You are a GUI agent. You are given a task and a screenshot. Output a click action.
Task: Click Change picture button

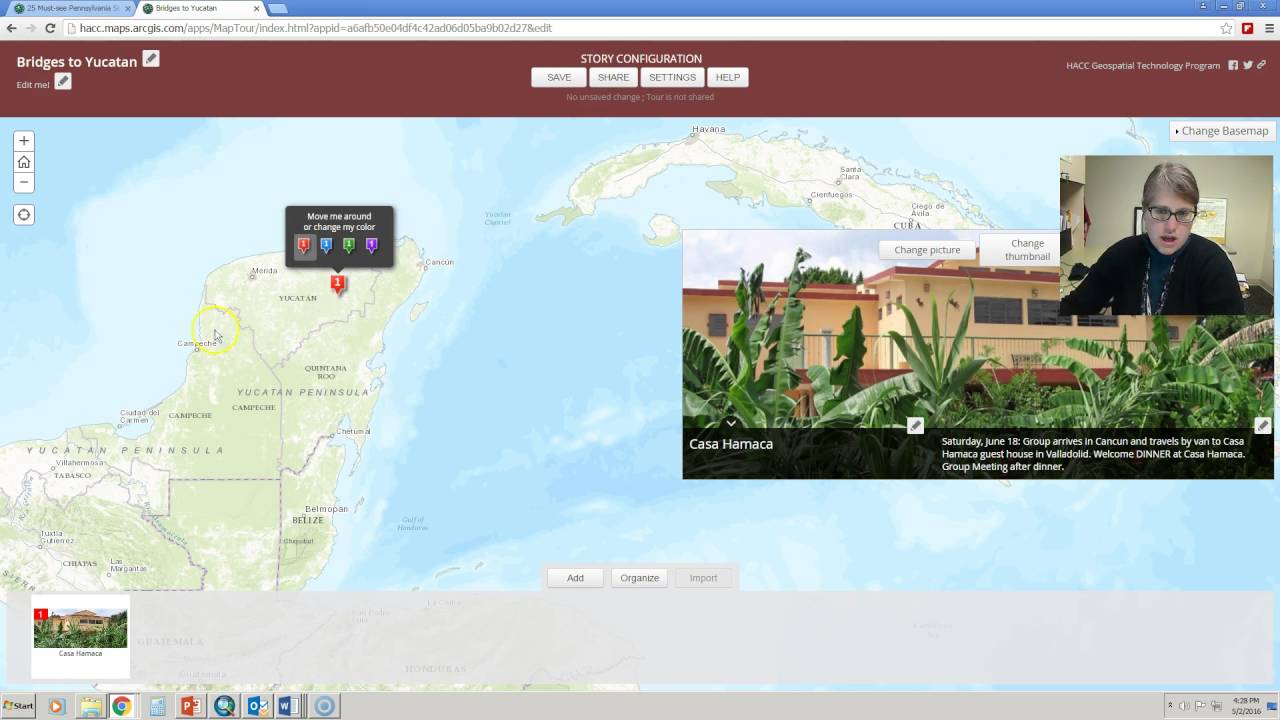click(x=927, y=250)
